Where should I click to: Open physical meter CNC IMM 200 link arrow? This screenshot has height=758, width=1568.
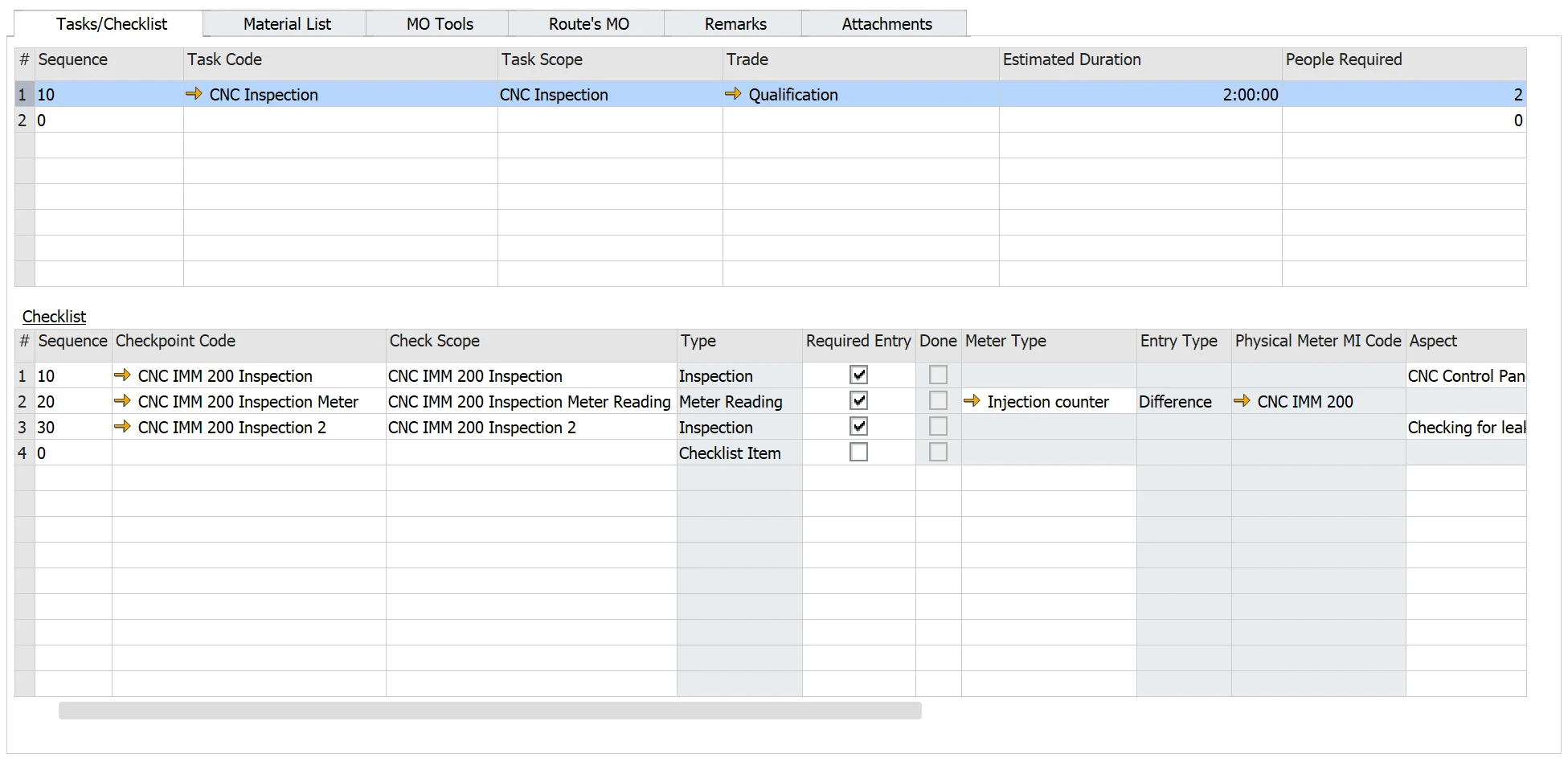point(1242,400)
